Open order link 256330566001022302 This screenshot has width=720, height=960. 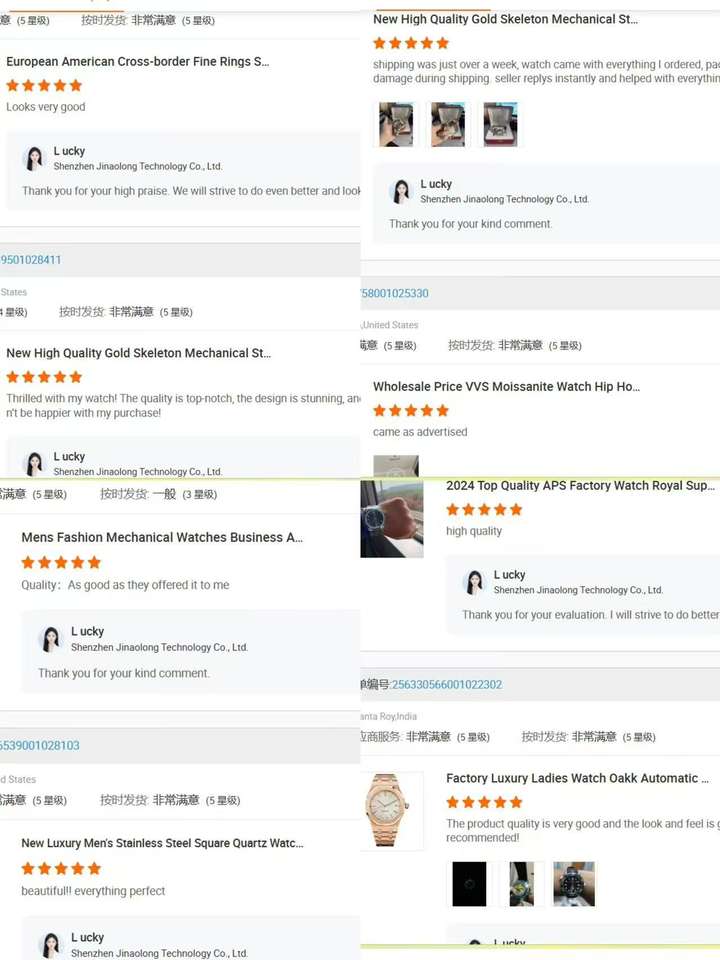447,684
